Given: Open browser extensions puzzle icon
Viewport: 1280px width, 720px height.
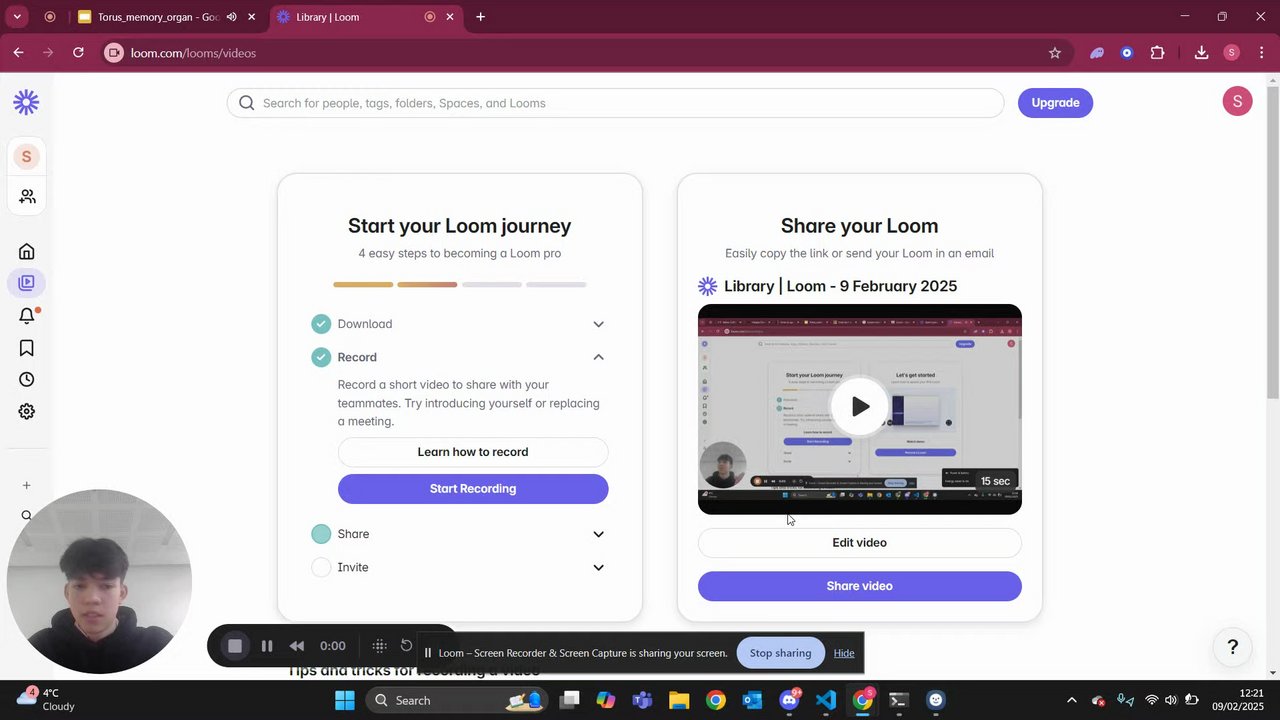Looking at the screenshot, I should pos(1157,53).
